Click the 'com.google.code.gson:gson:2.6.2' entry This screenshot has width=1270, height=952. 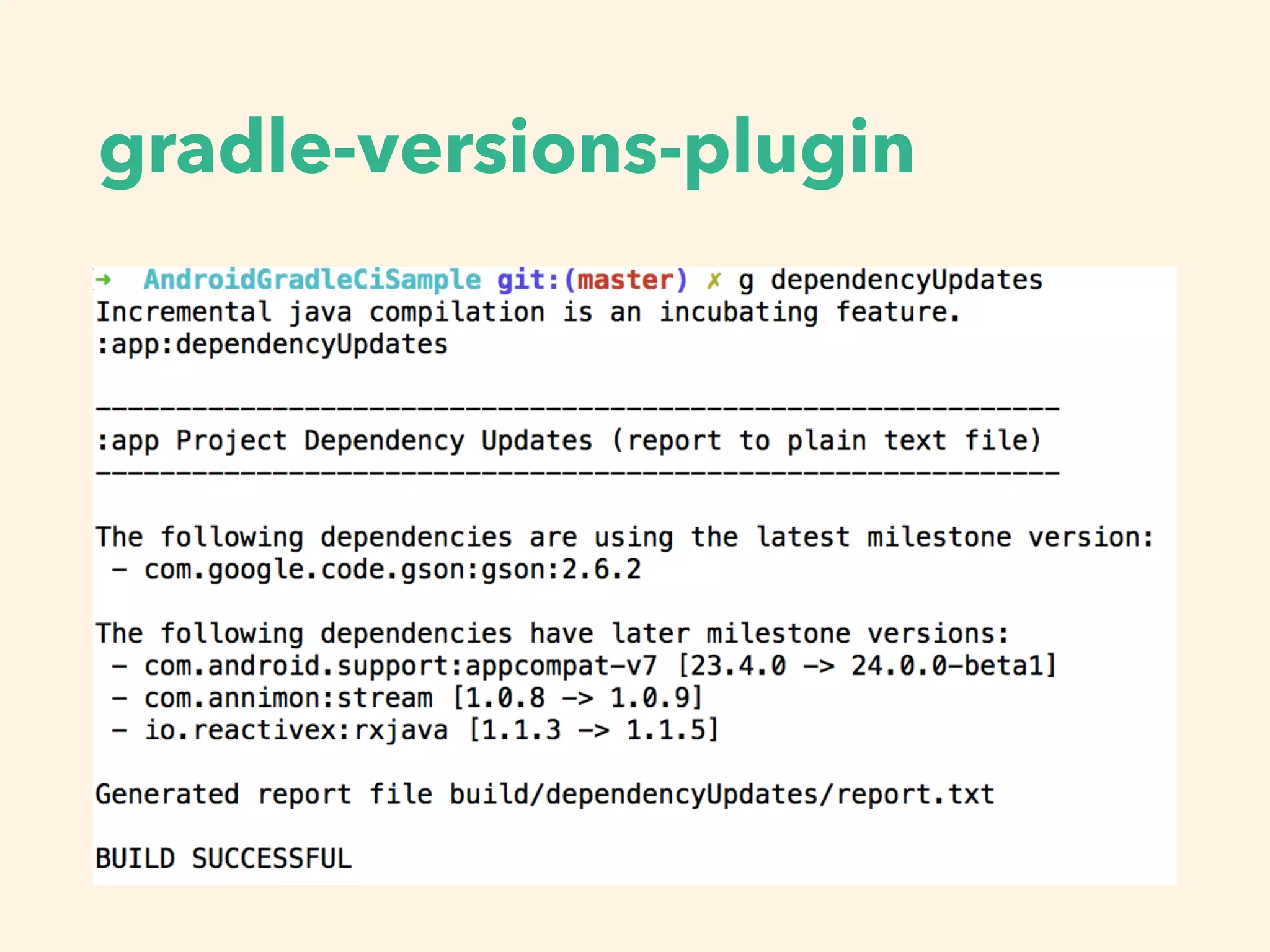coord(393,570)
